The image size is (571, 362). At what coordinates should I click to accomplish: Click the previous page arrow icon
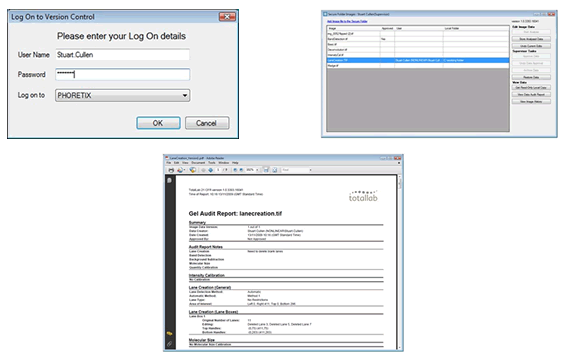click(x=204, y=170)
